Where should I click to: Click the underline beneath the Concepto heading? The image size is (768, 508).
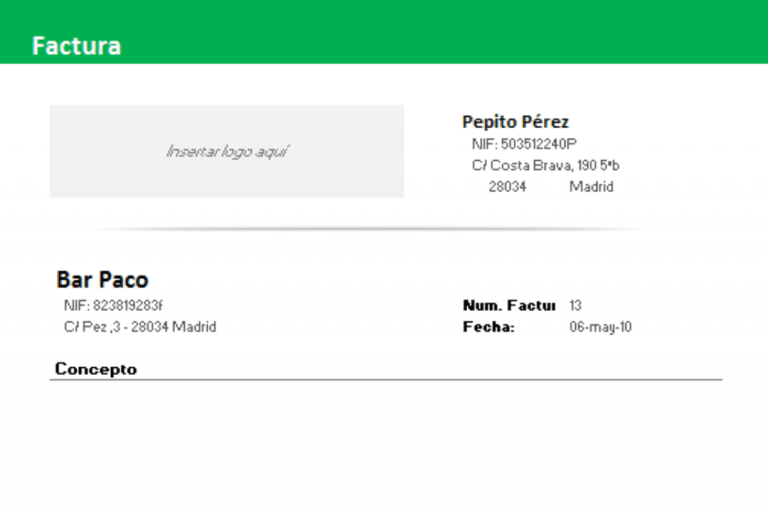[386, 380]
